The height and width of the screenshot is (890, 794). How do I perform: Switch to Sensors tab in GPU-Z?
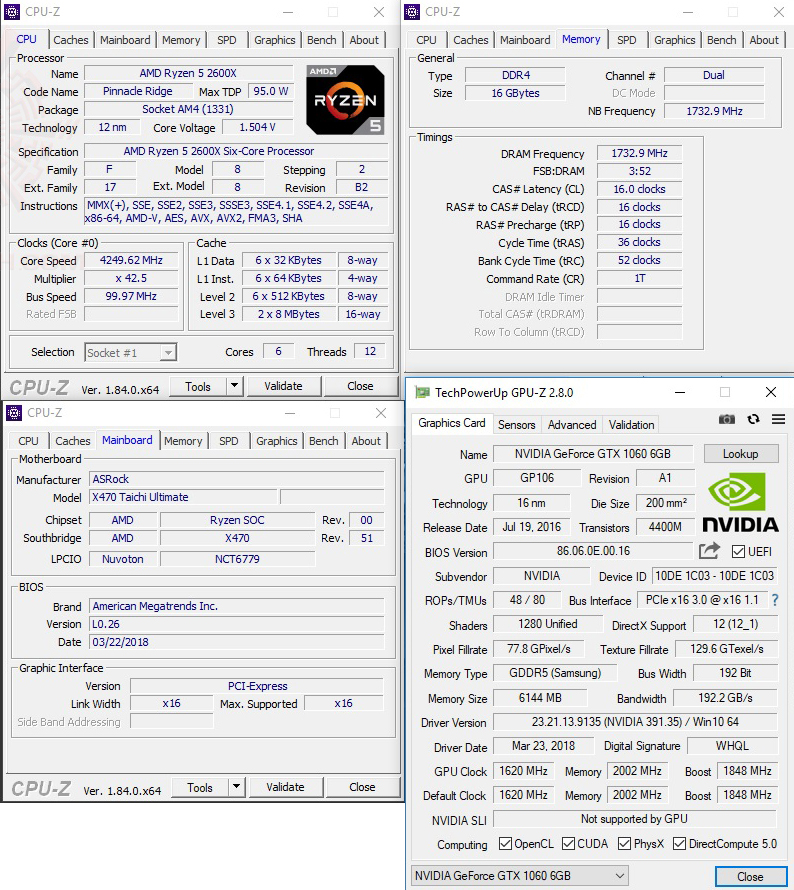516,425
